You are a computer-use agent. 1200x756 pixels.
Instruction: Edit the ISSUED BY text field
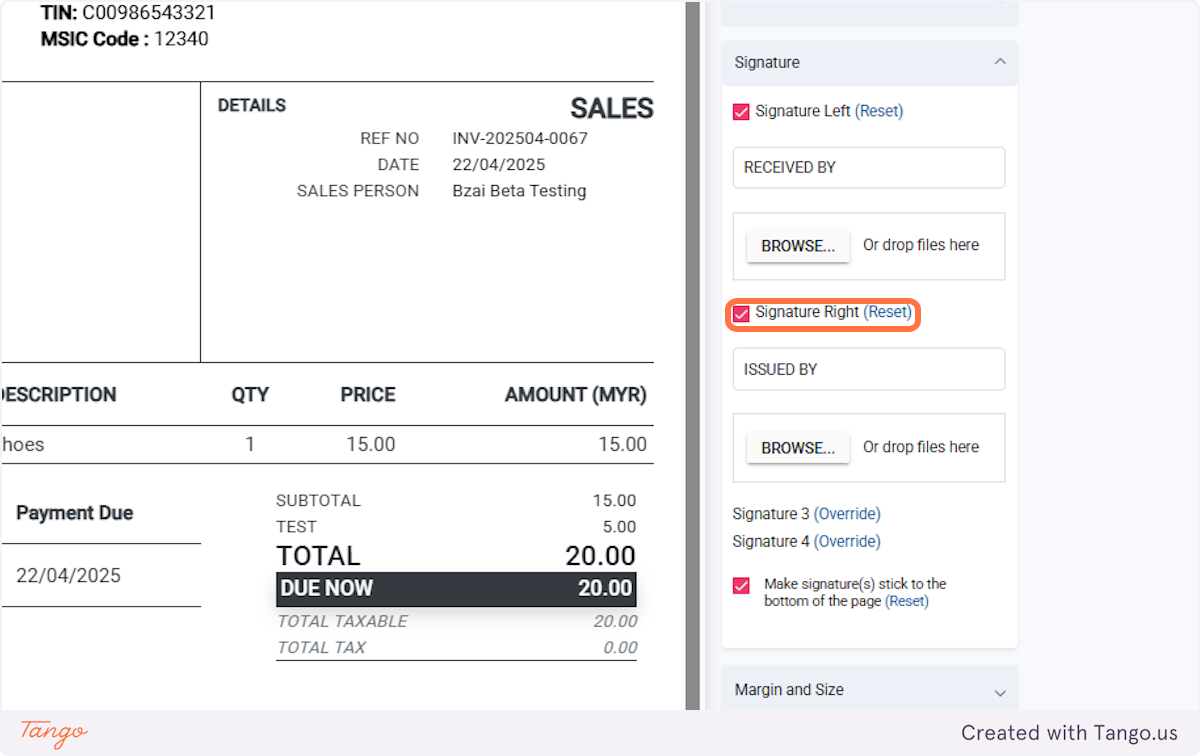click(x=869, y=369)
